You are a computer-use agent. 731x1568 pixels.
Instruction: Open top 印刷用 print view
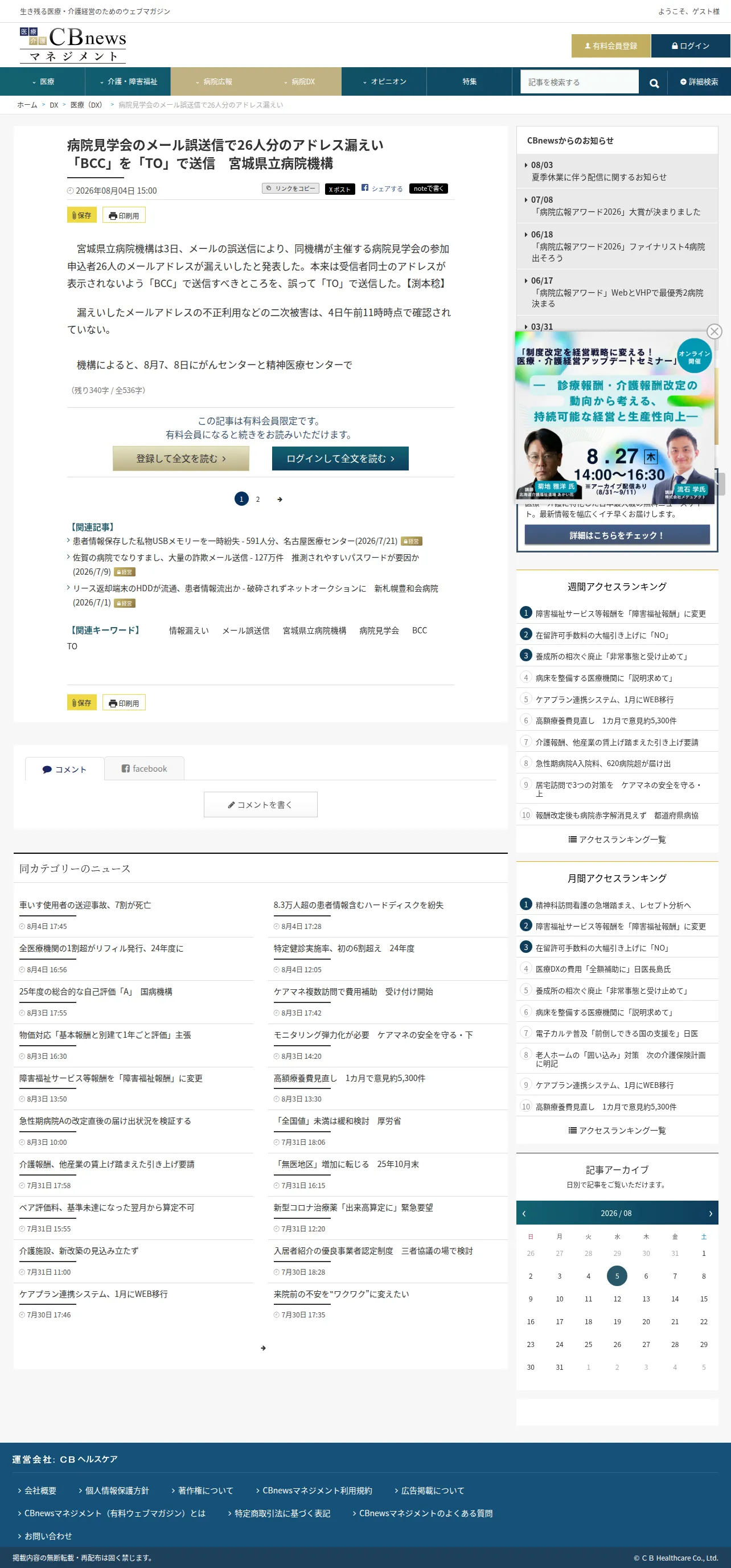[x=124, y=215]
